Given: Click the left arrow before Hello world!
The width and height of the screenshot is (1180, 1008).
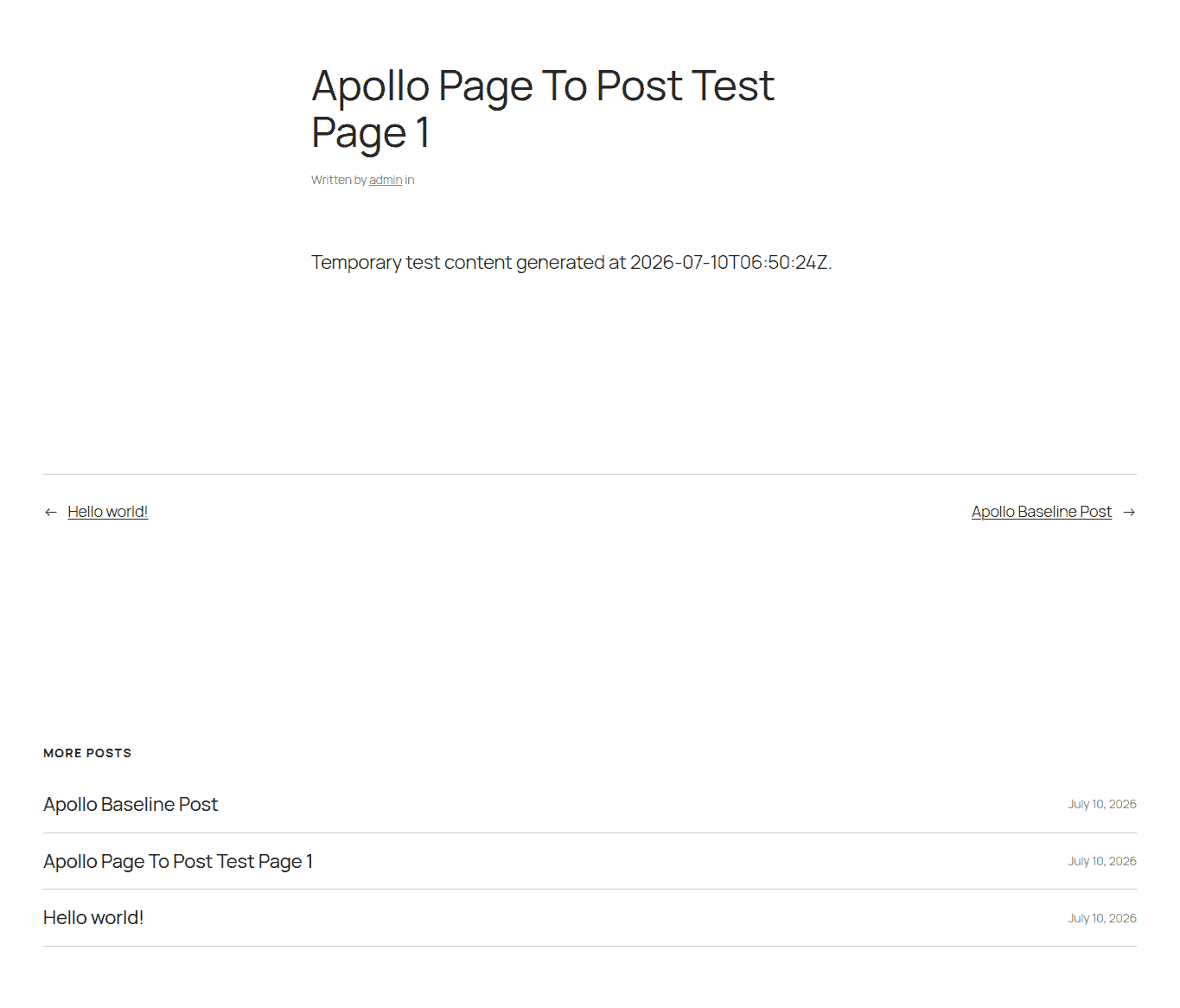Looking at the screenshot, I should tap(51, 513).
